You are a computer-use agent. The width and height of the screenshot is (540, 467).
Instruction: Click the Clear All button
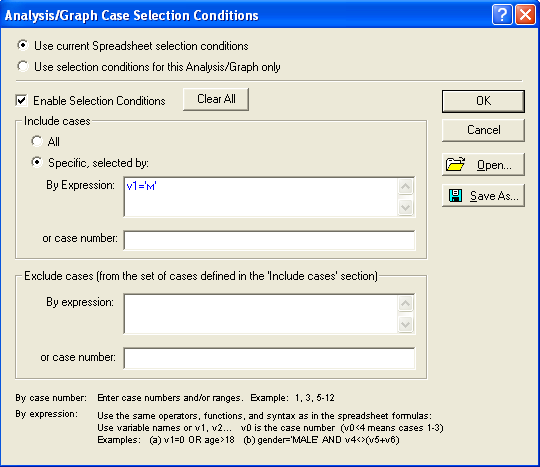(x=216, y=99)
